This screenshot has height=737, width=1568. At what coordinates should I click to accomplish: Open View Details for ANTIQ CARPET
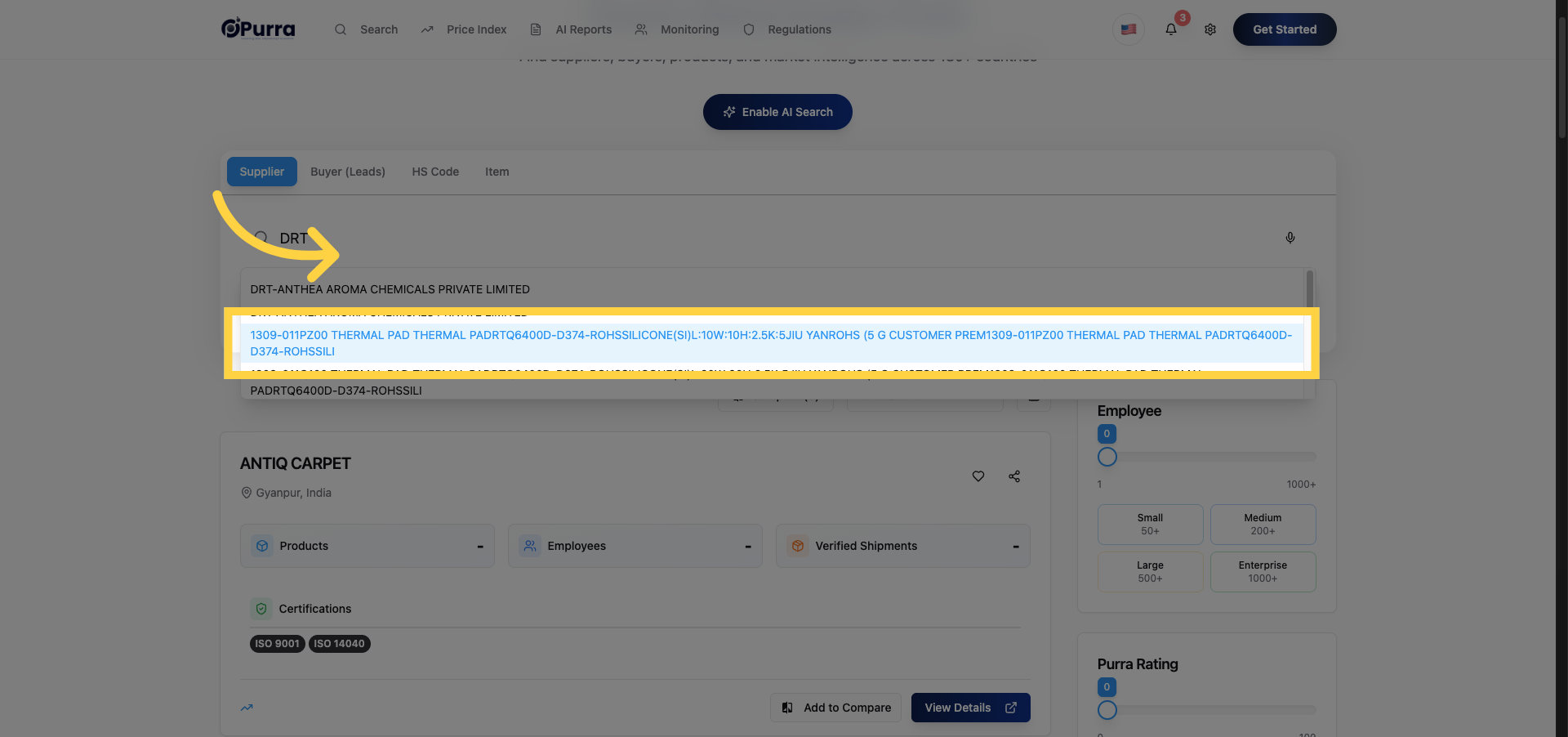click(971, 708)
